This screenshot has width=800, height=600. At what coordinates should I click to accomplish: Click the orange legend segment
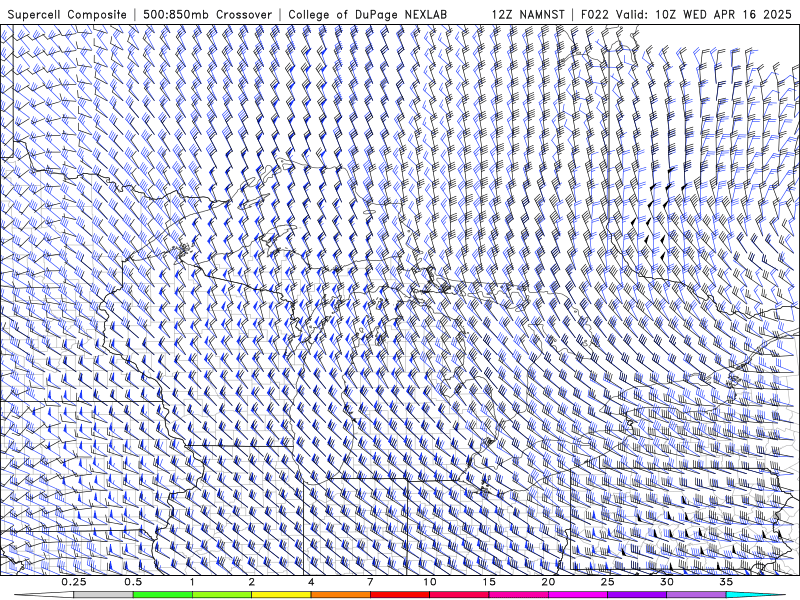point(340,595)
